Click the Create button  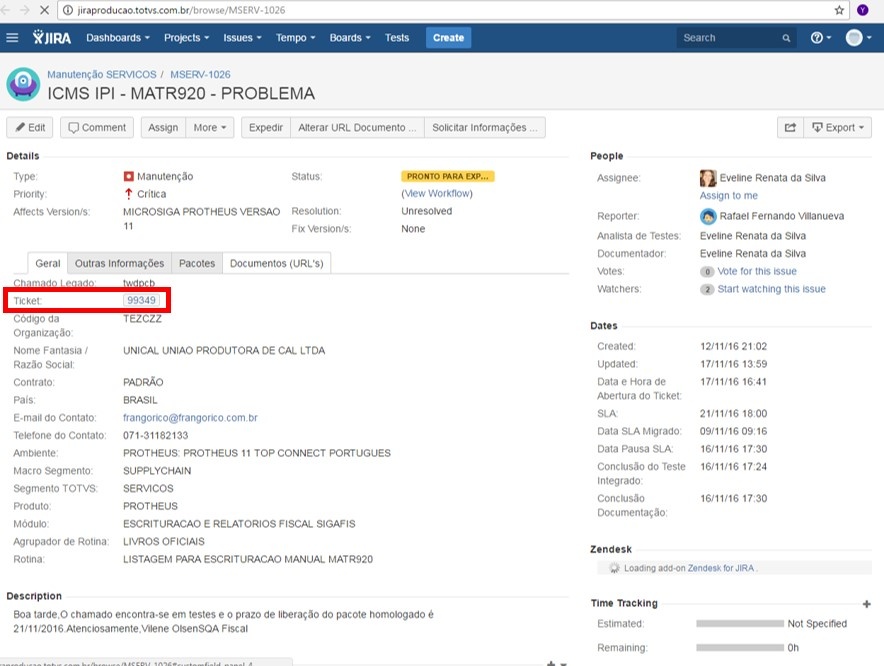pyautogui.click(x=448, y=38)
